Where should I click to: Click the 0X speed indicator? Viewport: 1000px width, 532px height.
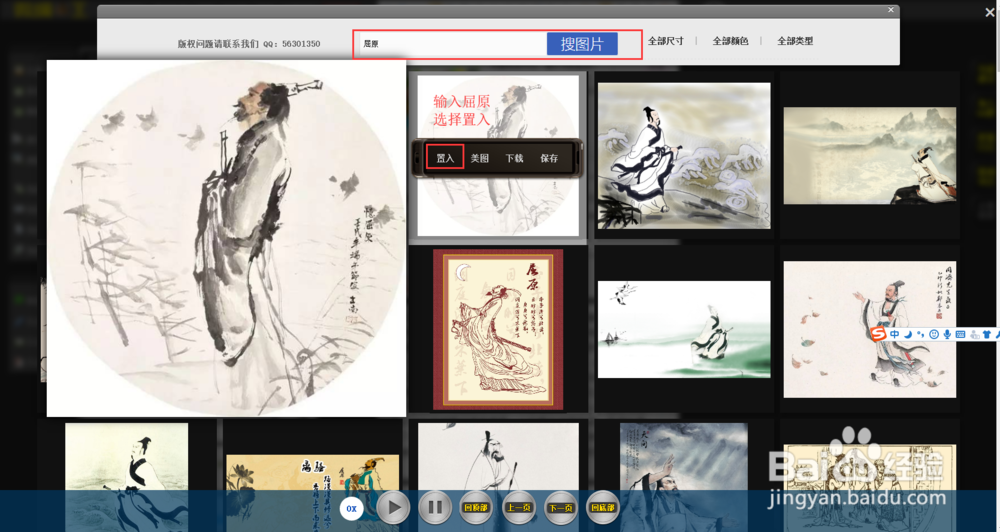(351, 508)
